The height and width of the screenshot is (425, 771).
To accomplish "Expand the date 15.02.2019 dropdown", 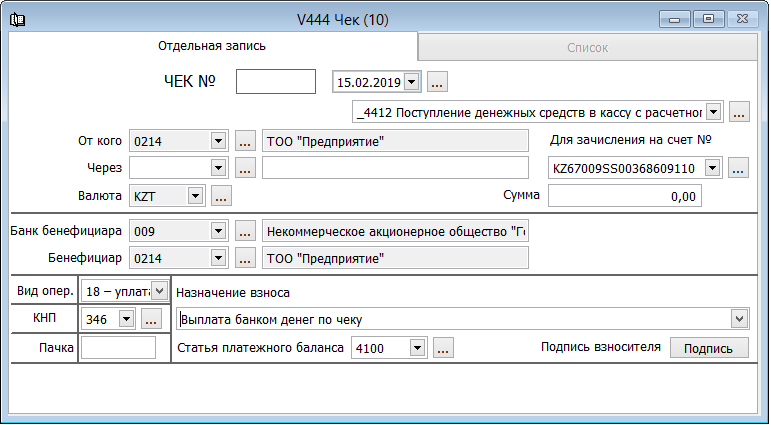I will [413, 81].
